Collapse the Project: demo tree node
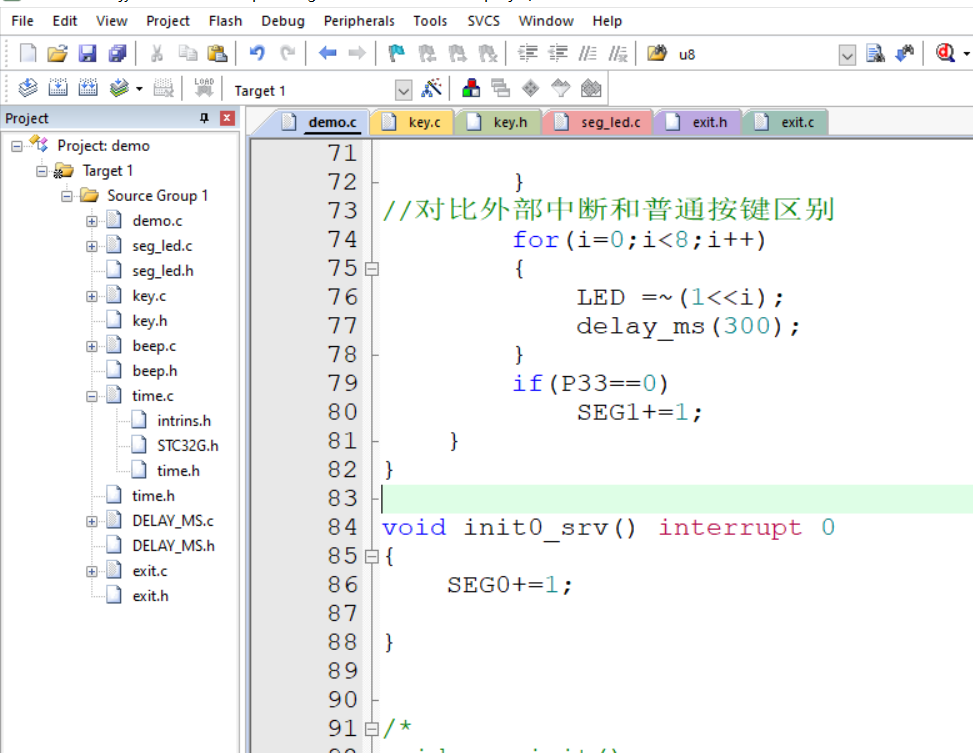Viewport: 973px width, 753px height. 17,146
